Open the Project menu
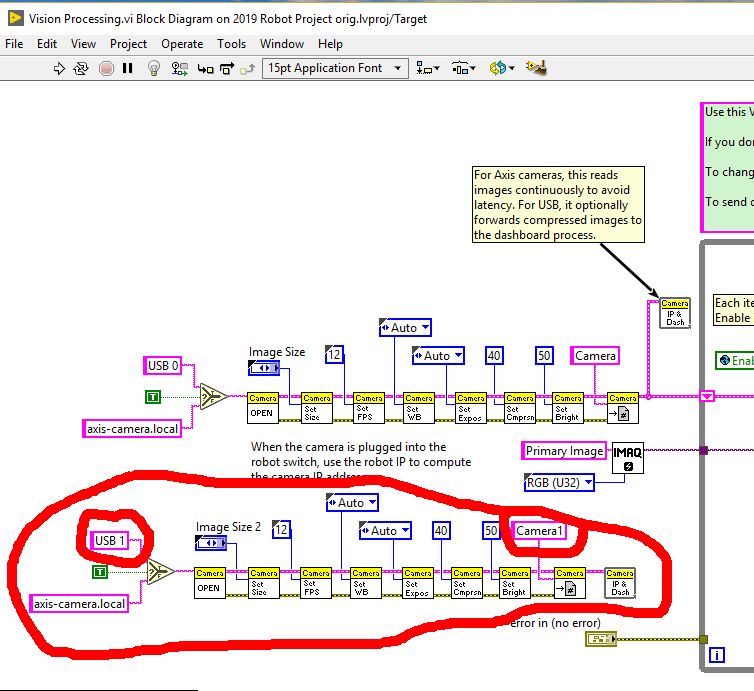The image size is (754, 691). tap(128, 44)
